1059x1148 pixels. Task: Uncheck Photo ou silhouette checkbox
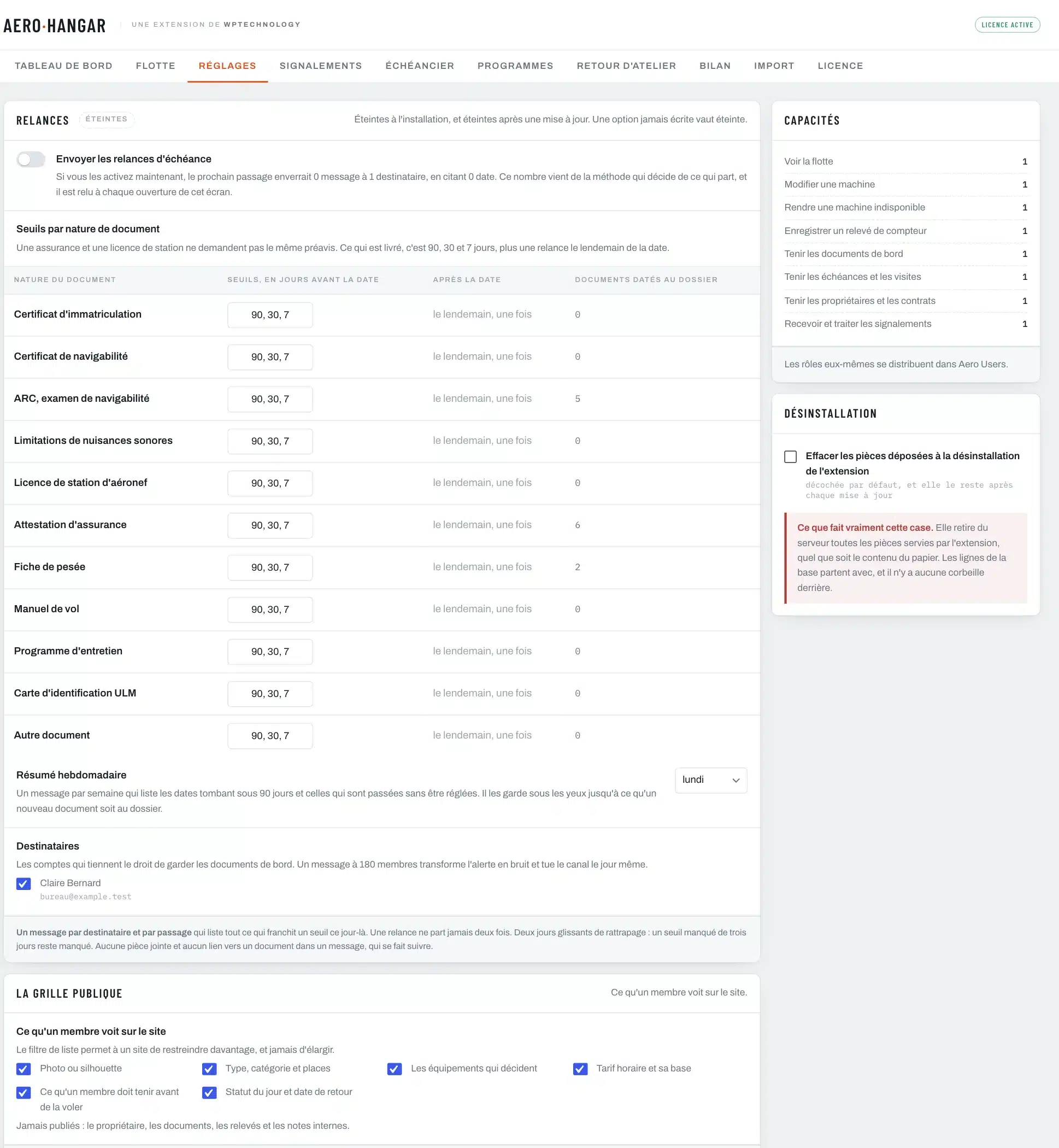click(23, 1069)
